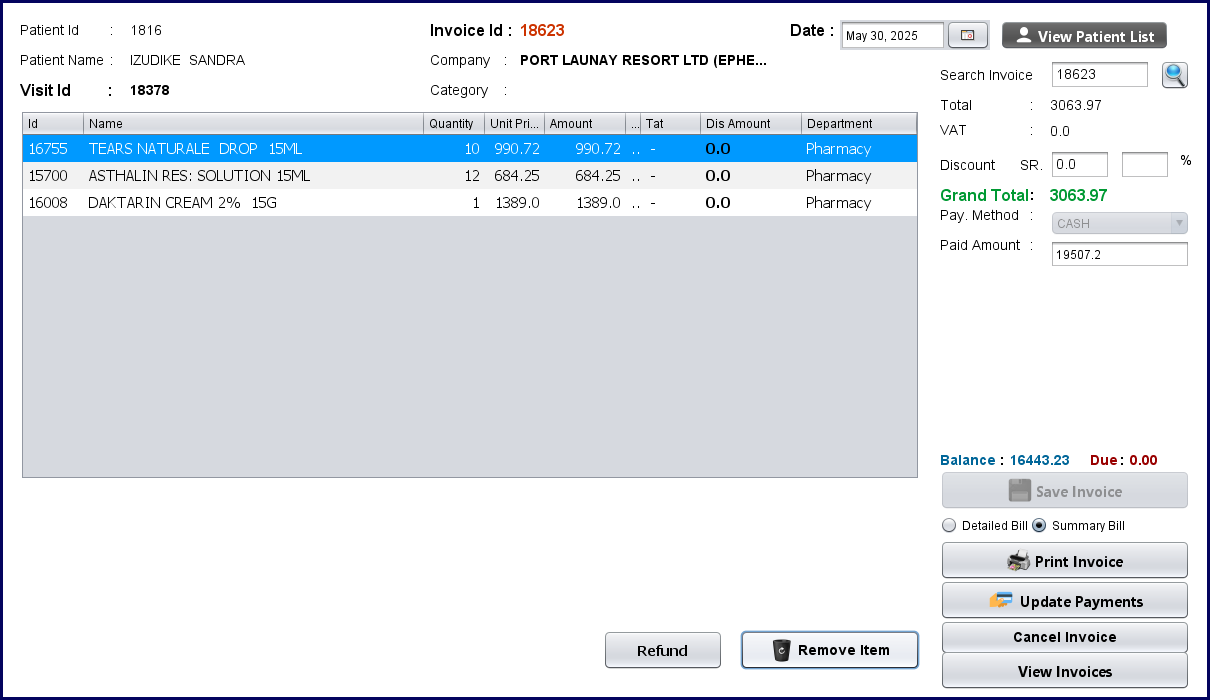The image size is (1210, 700).
Task: Select the Detailed Bill radio button
Action: [949, 526]
